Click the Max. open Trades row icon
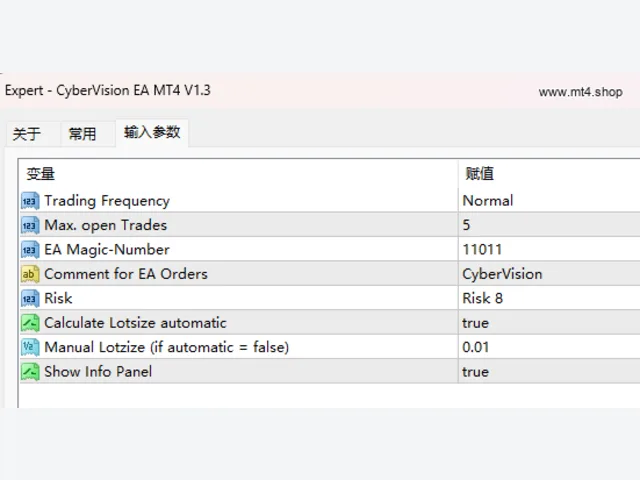This screenshot has height=480, width=640. (x=30, y=225)
